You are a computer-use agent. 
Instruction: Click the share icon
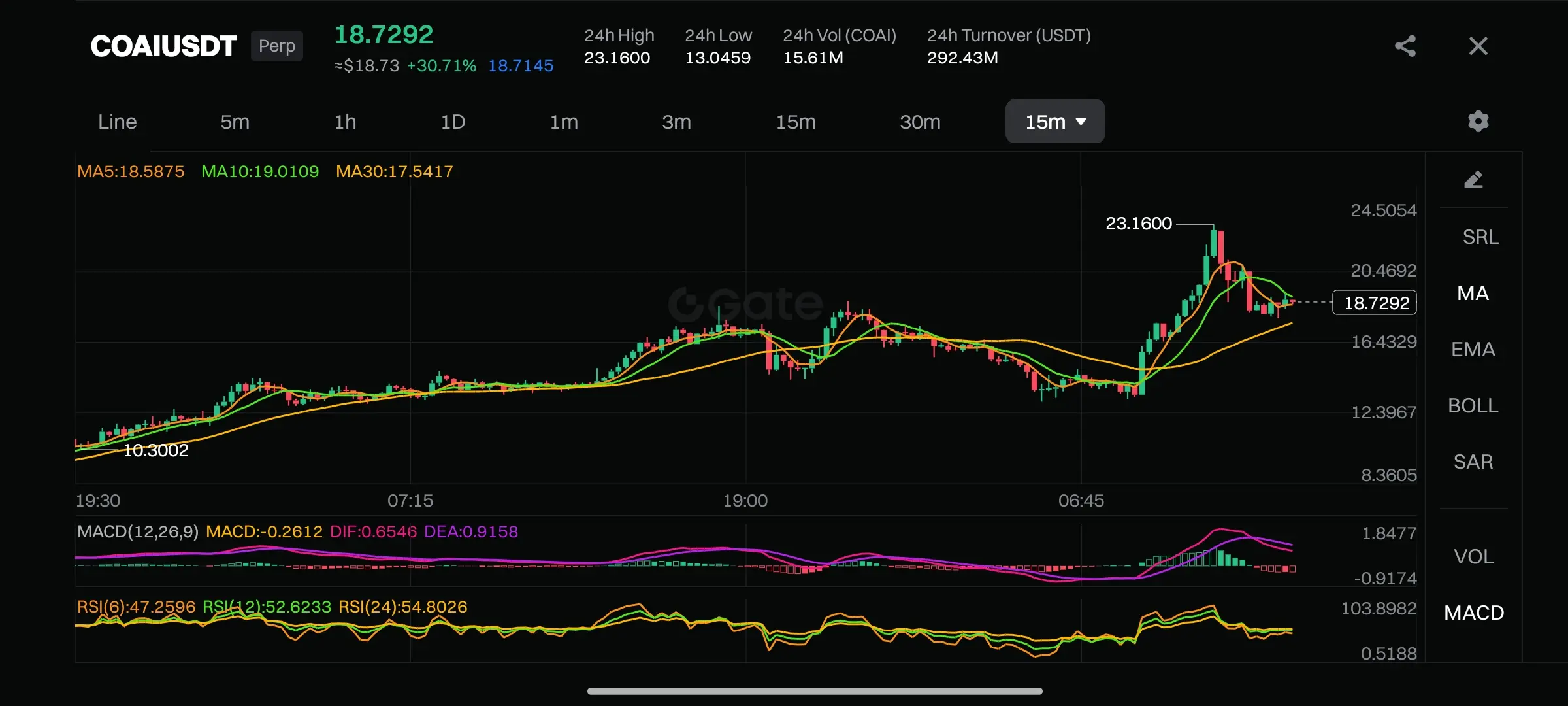tap(1405, 46)
